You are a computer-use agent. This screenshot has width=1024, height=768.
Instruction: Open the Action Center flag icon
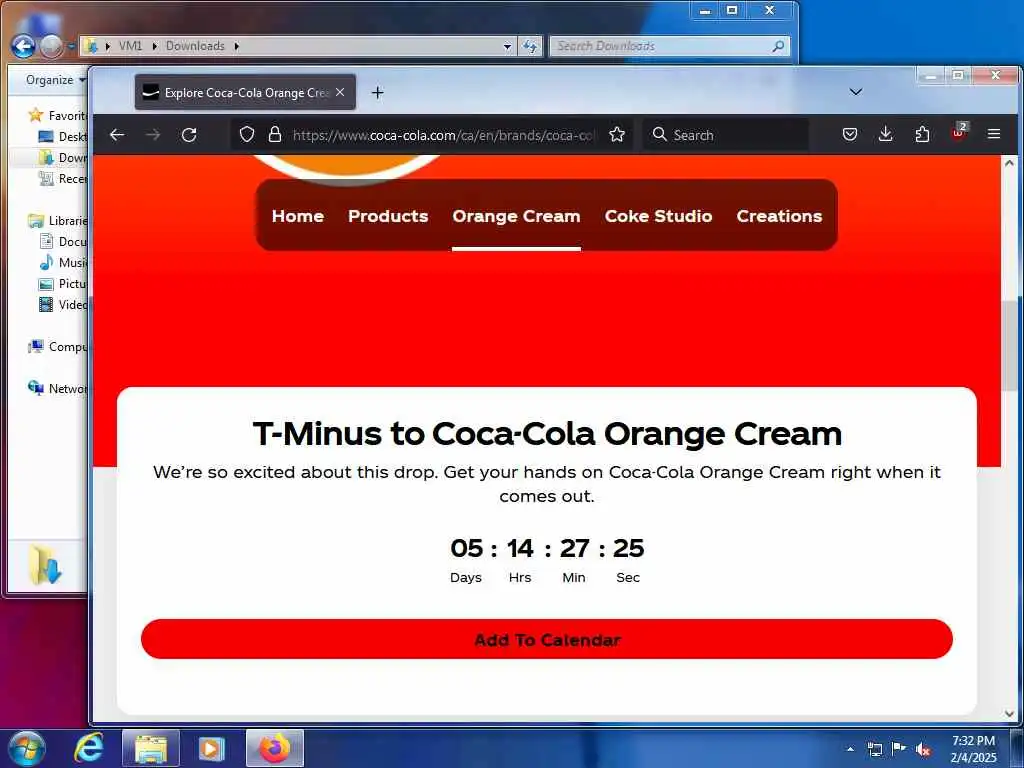[x=899, y=748]
